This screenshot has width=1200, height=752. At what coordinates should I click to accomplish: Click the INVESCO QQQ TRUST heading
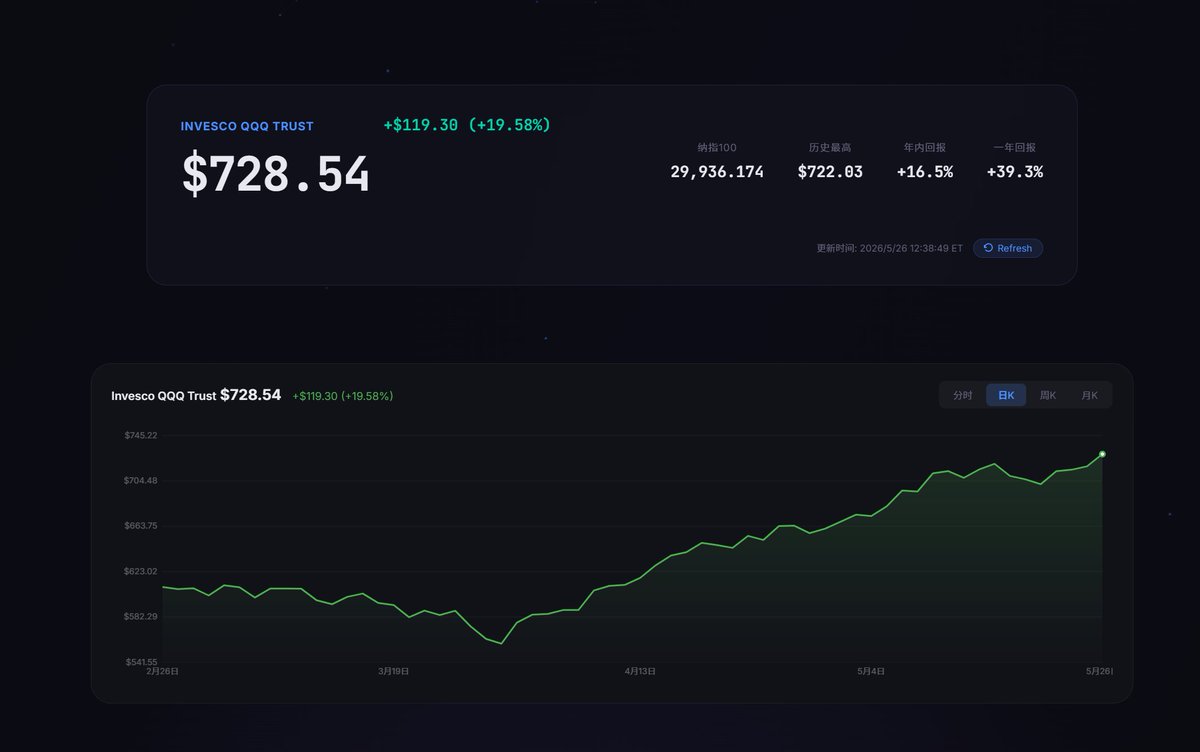tap(247, 127)
